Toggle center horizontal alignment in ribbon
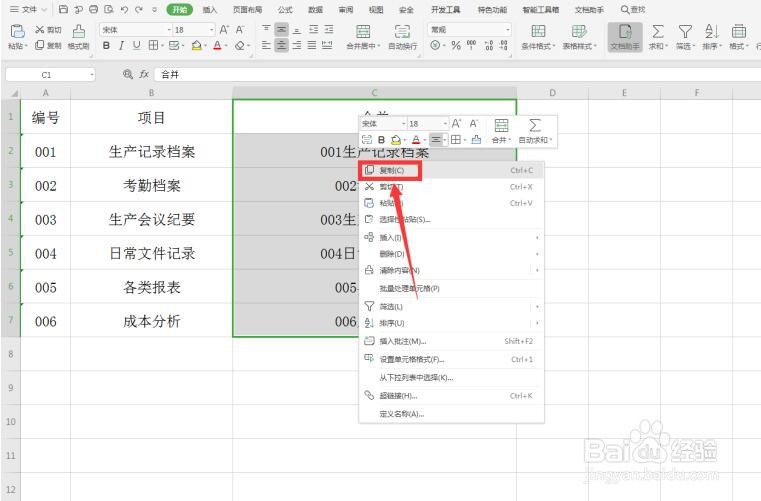The height and width of the screenshot is (501, 761). click(281, 46)
